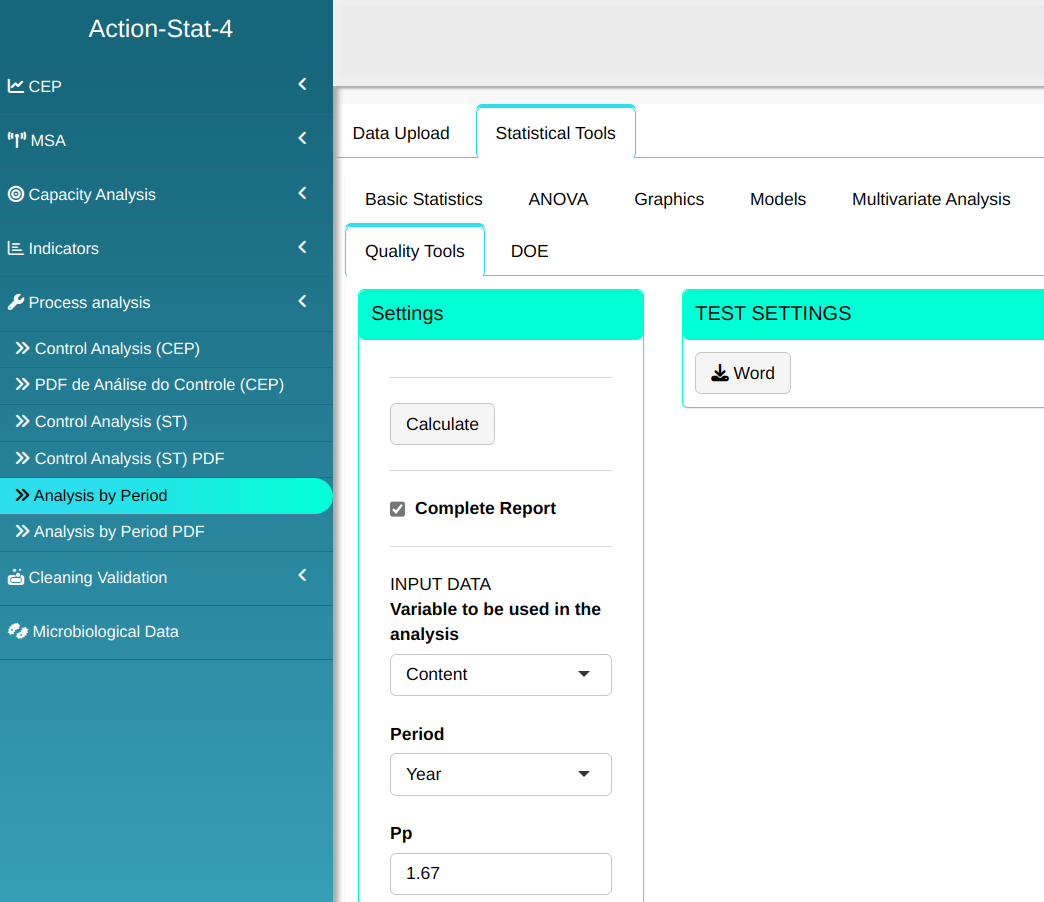The width and height of the screenshot is (1044, 902).
Task: Click the Cleaning Validation icon
Action: pos(16,577)
